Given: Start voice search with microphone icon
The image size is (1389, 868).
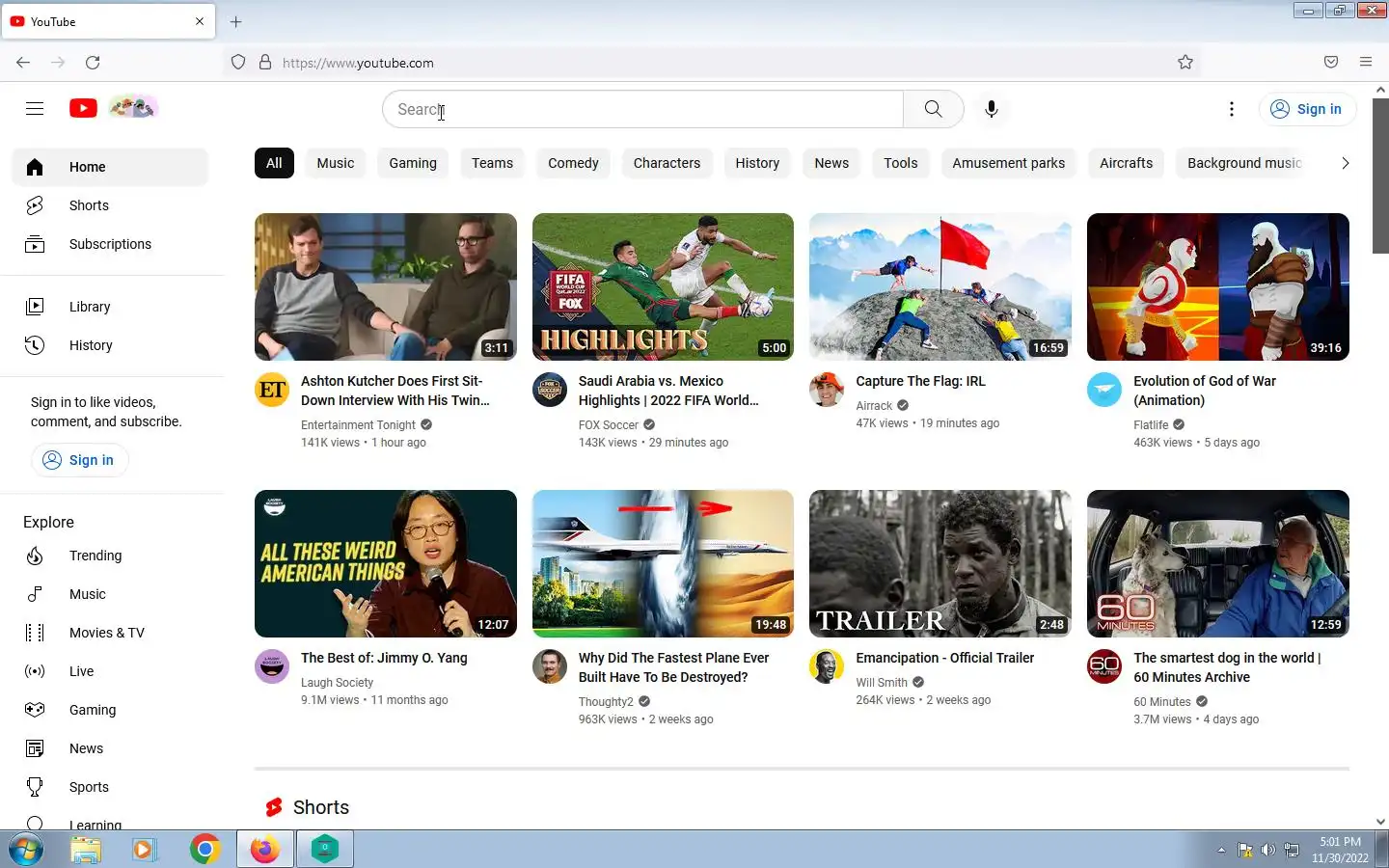Looking at the screenshot, I should 991,109.
